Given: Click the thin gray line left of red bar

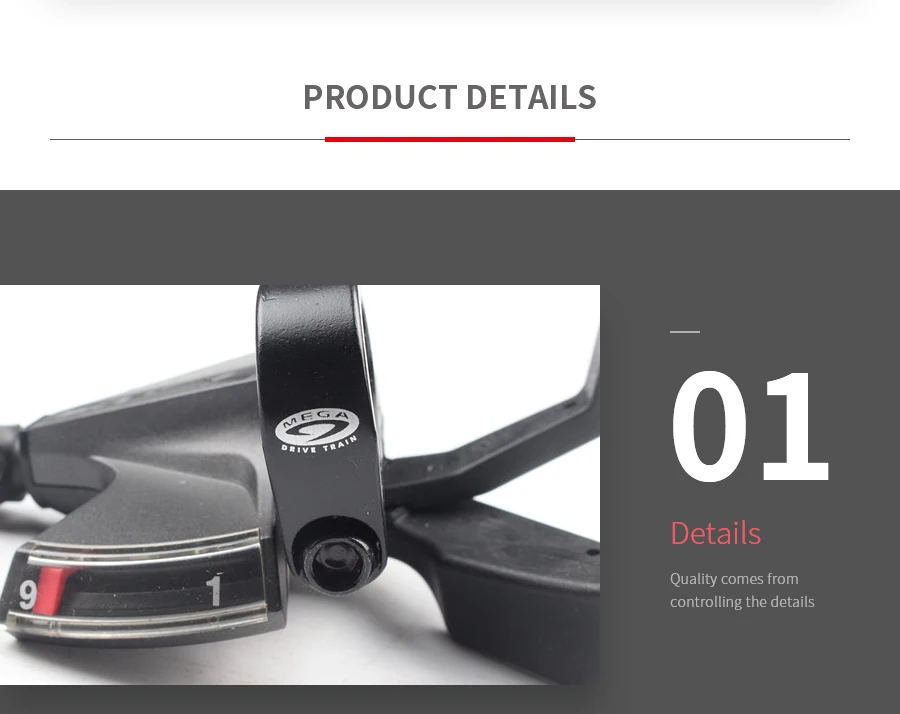Looking at the screenshot, I should [187, 139].
